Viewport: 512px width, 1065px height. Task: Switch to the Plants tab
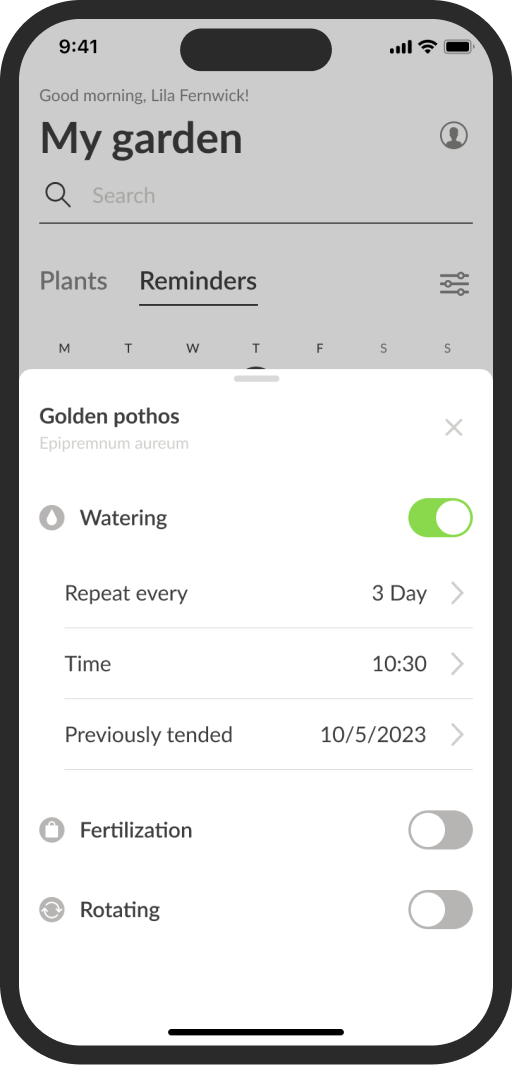[73, 281]
